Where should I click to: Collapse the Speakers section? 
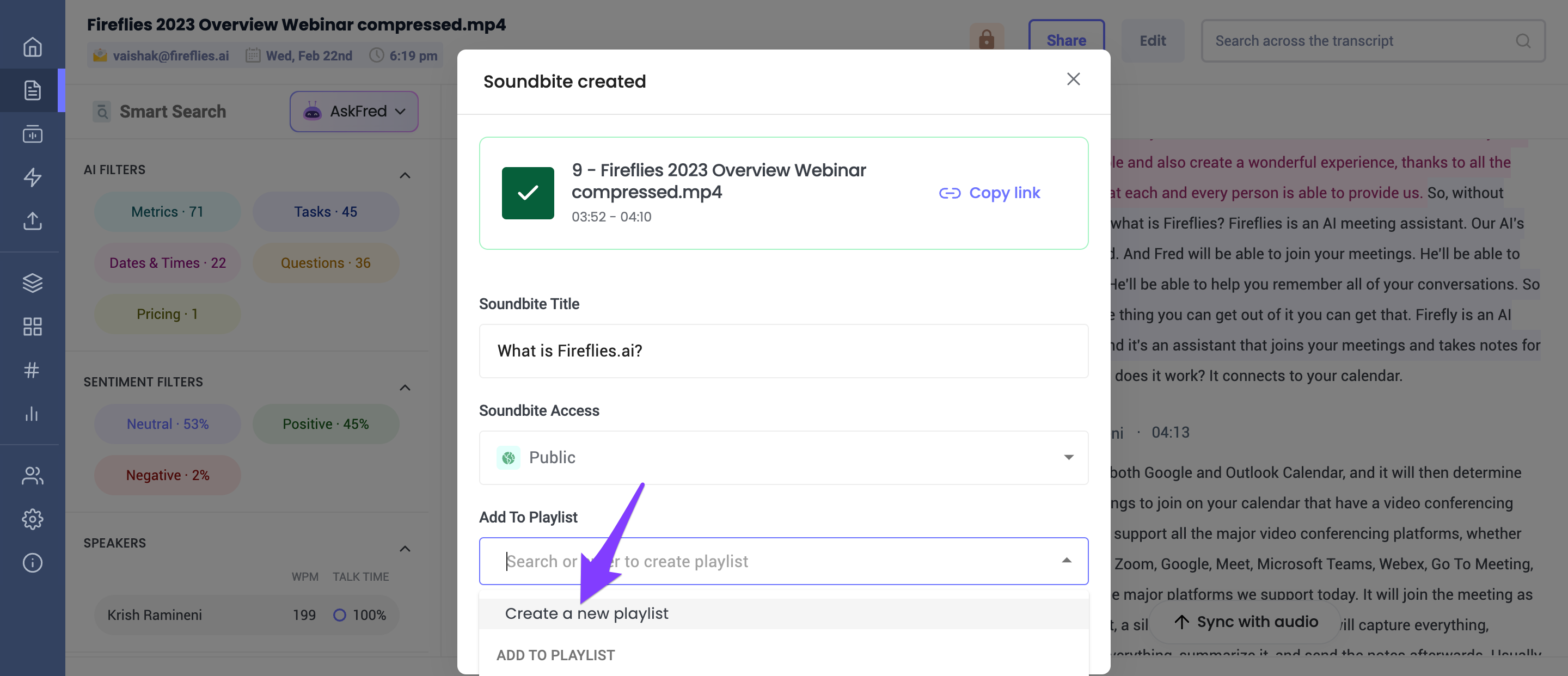tap(405, 549)
